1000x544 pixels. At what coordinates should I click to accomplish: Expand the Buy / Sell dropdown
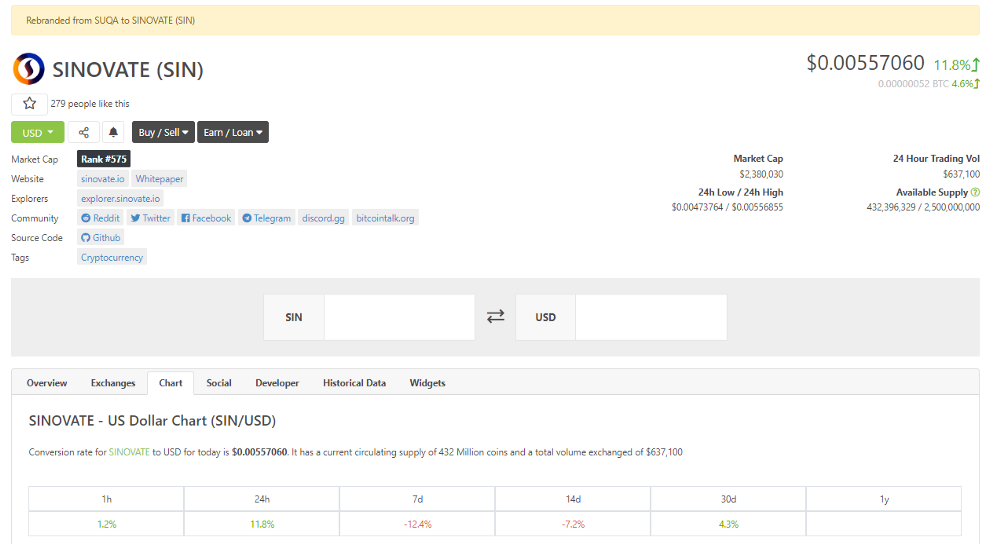163,132
